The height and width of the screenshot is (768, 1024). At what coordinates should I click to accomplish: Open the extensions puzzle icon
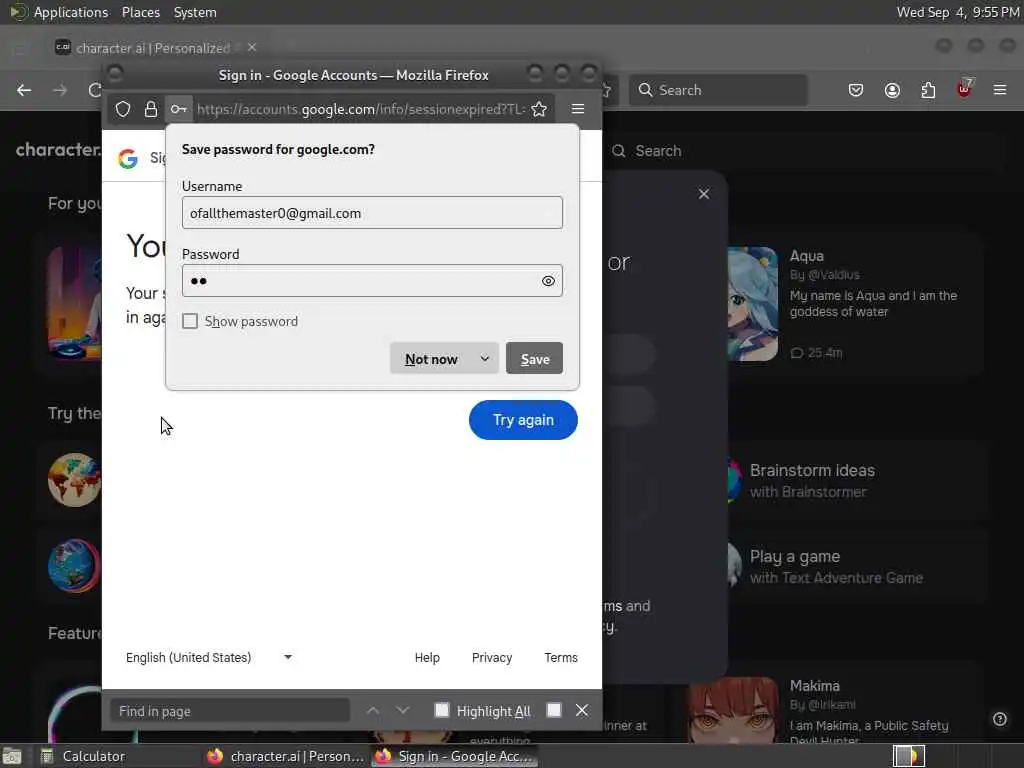pos(928,90)
